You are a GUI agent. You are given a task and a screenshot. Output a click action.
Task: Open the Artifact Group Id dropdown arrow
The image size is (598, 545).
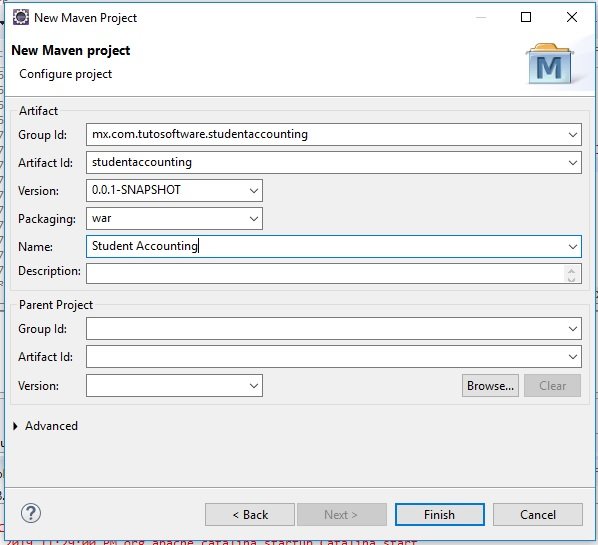(572, 135)
